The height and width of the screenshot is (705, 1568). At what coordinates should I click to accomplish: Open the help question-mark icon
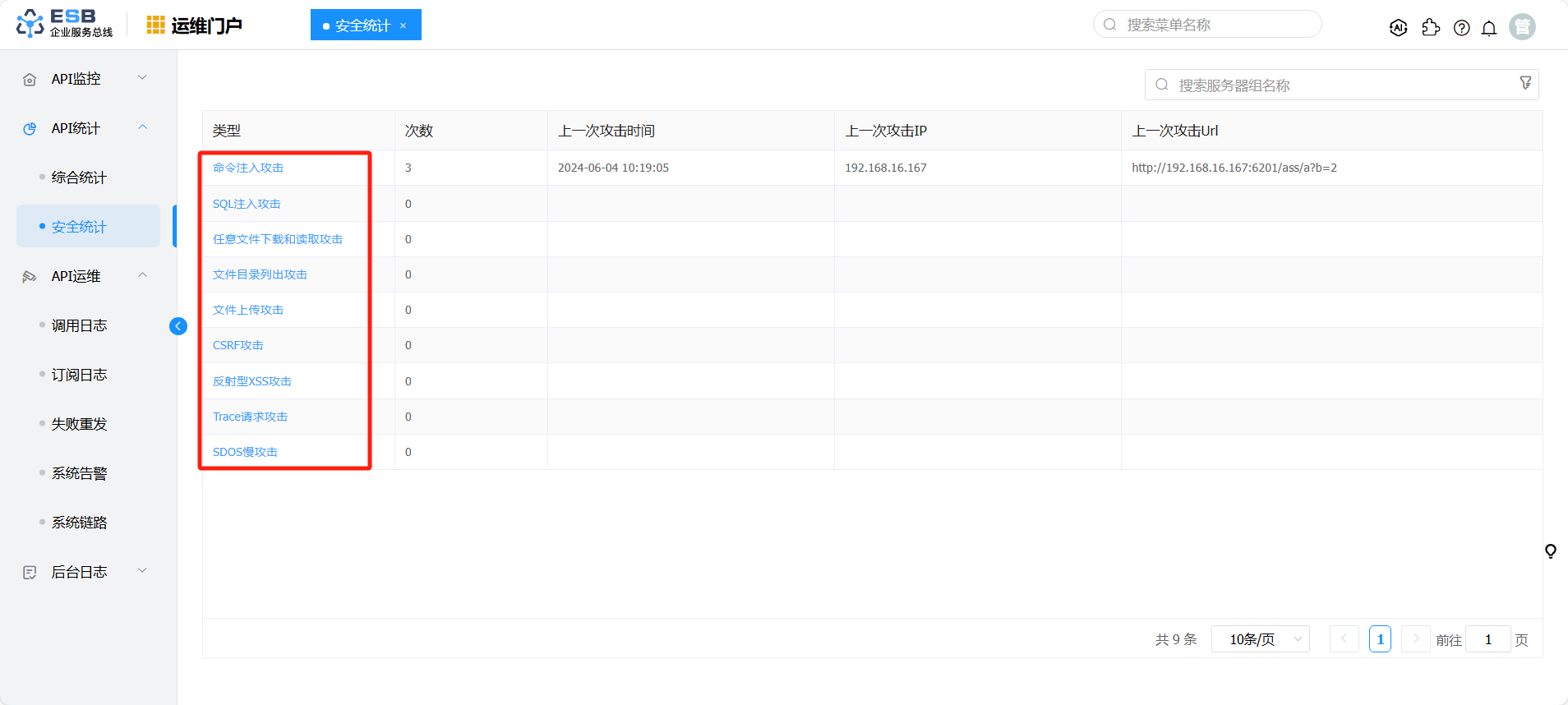pos(1461,28)
